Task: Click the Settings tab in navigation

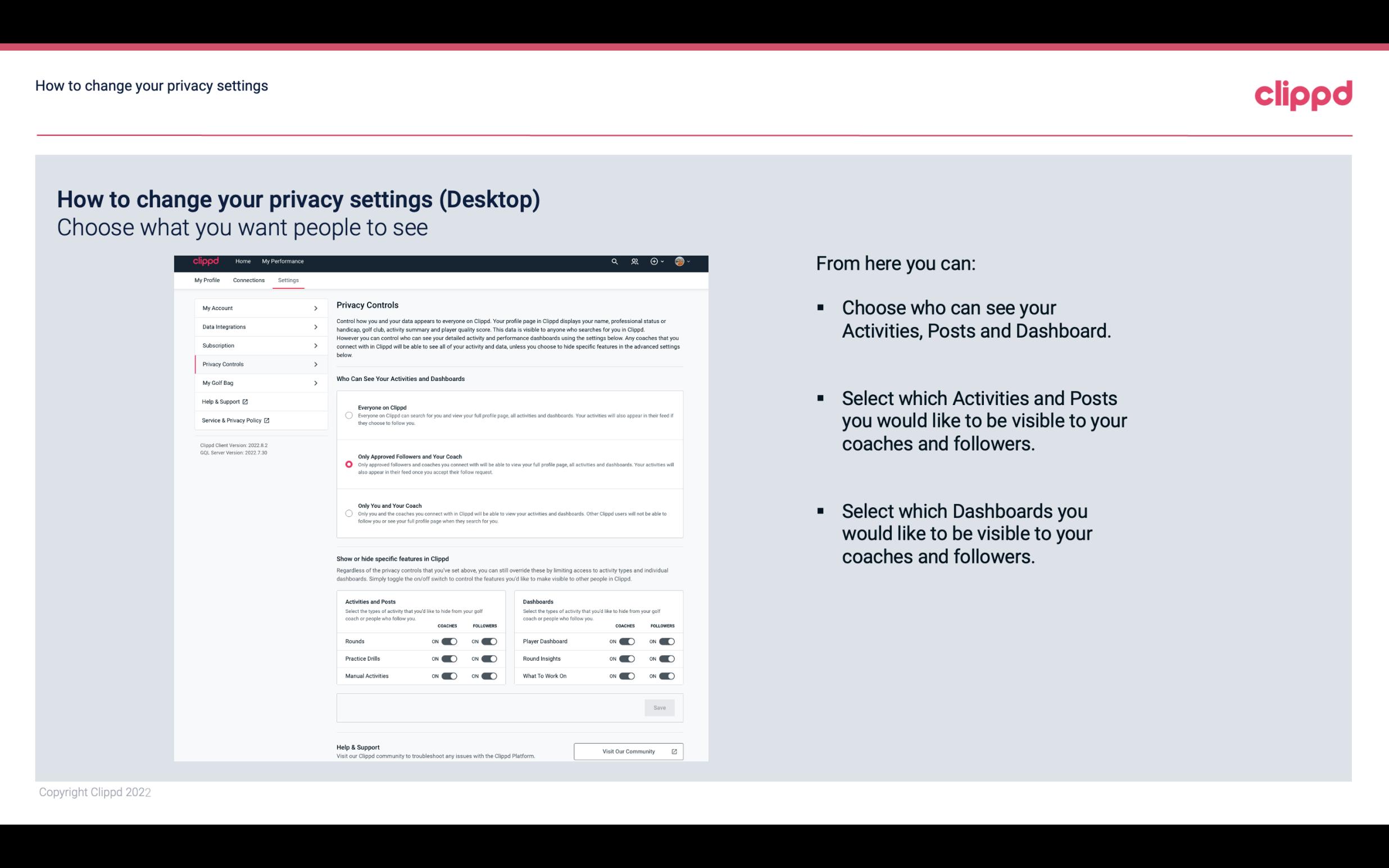Action: pyautogui.click(x=288, y=280)
